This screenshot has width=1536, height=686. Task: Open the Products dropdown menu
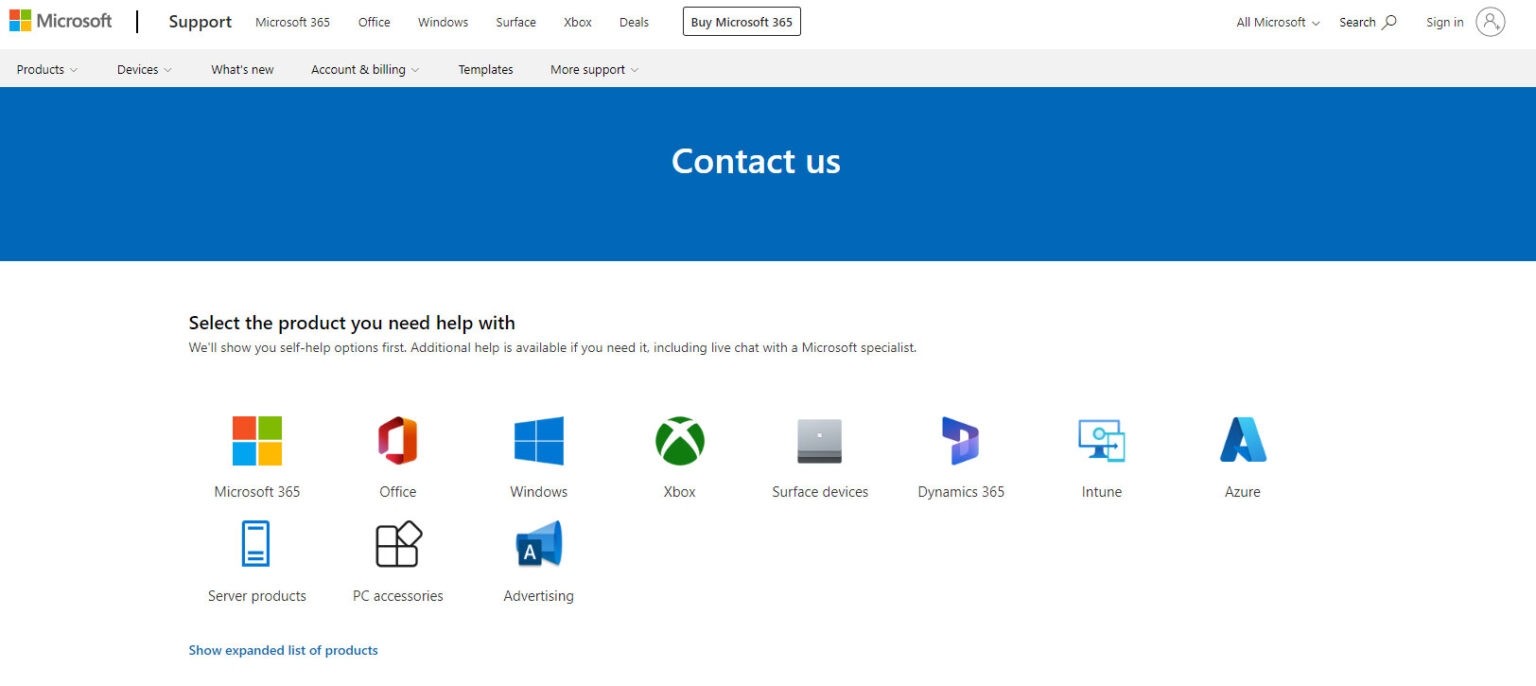coord(46,69)
